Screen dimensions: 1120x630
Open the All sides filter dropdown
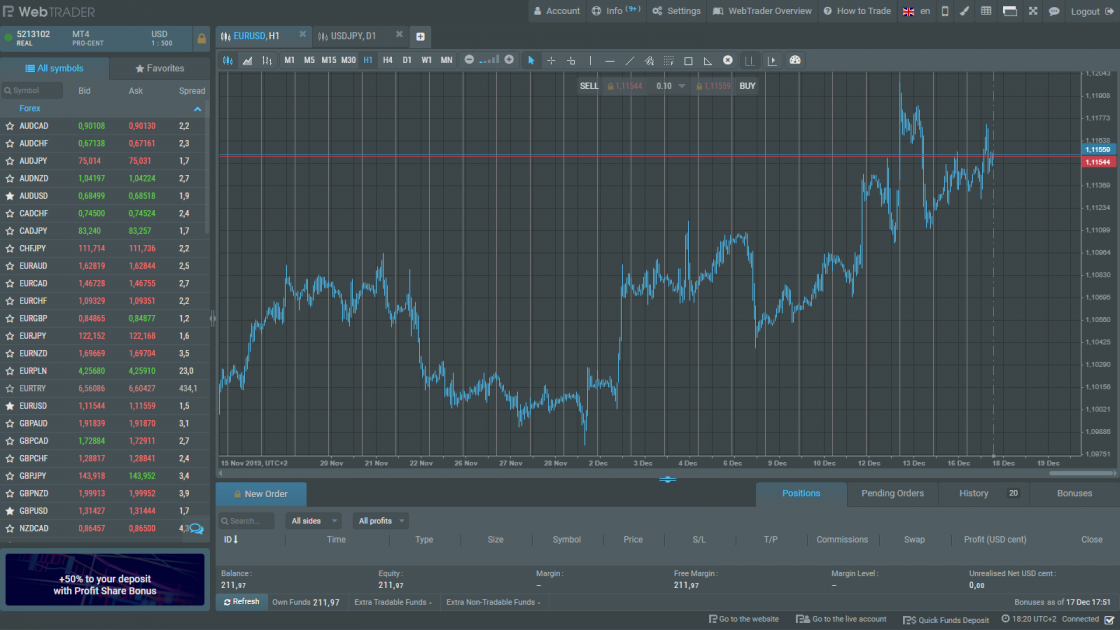pyautogui.click(x=313, y=521)
